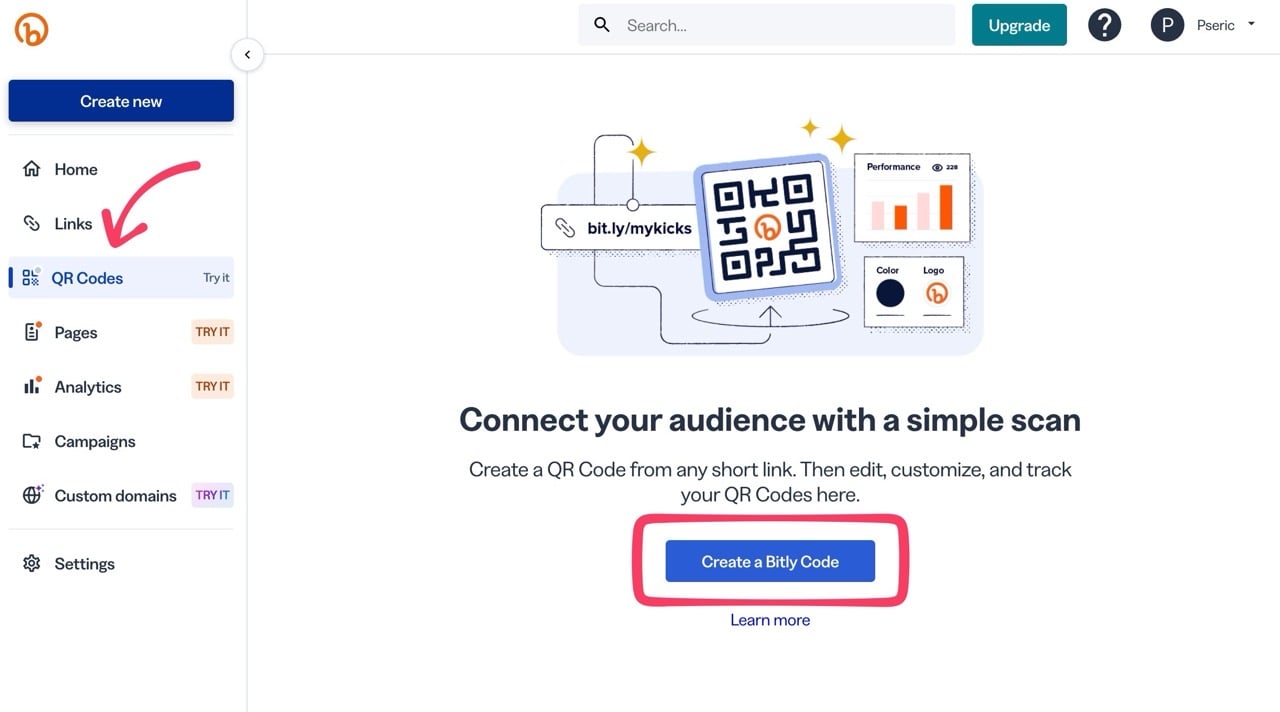Click the Analytics bar-chart icon

[x=31, y=386]
